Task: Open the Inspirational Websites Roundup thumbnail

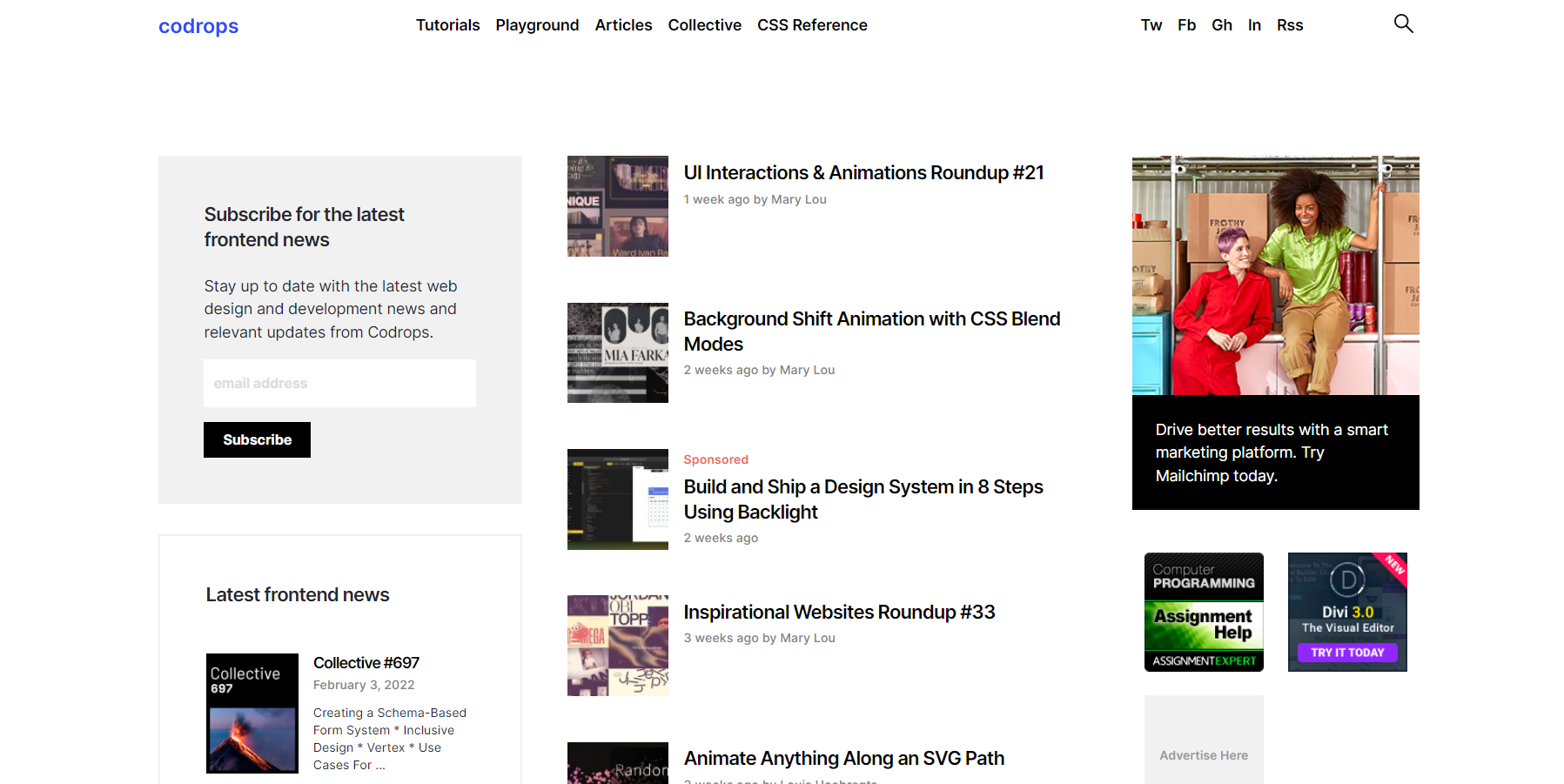Action: 618,646
